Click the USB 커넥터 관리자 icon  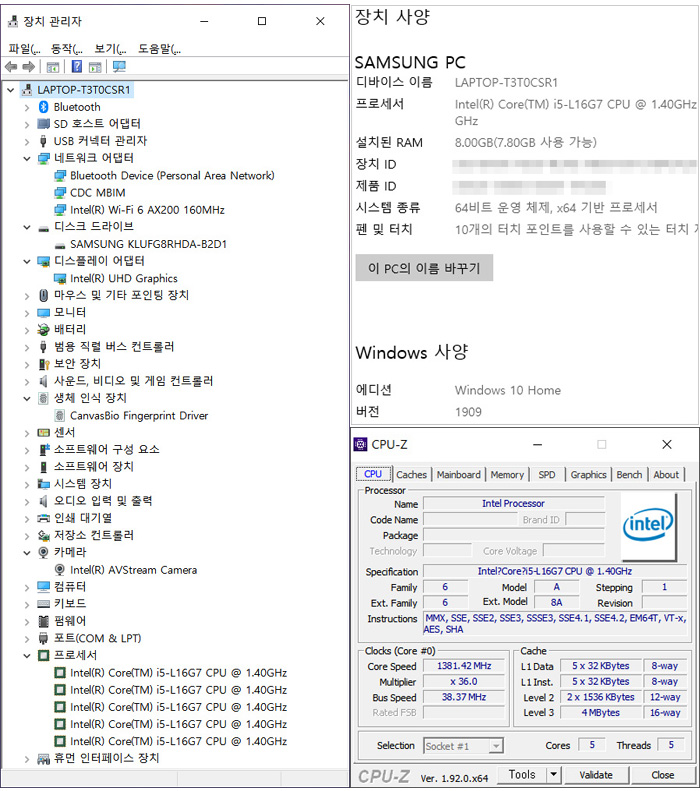43,141
